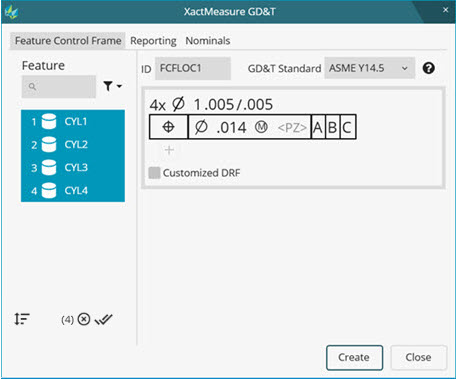Switch to the Feature Control Frame tab

coord(68,41)
